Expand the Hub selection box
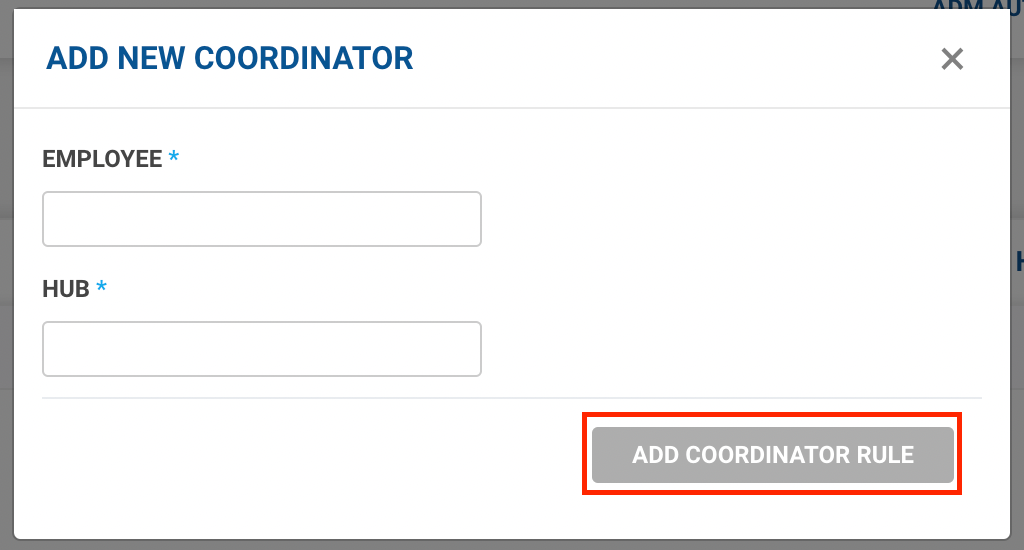 coord(262,349)
